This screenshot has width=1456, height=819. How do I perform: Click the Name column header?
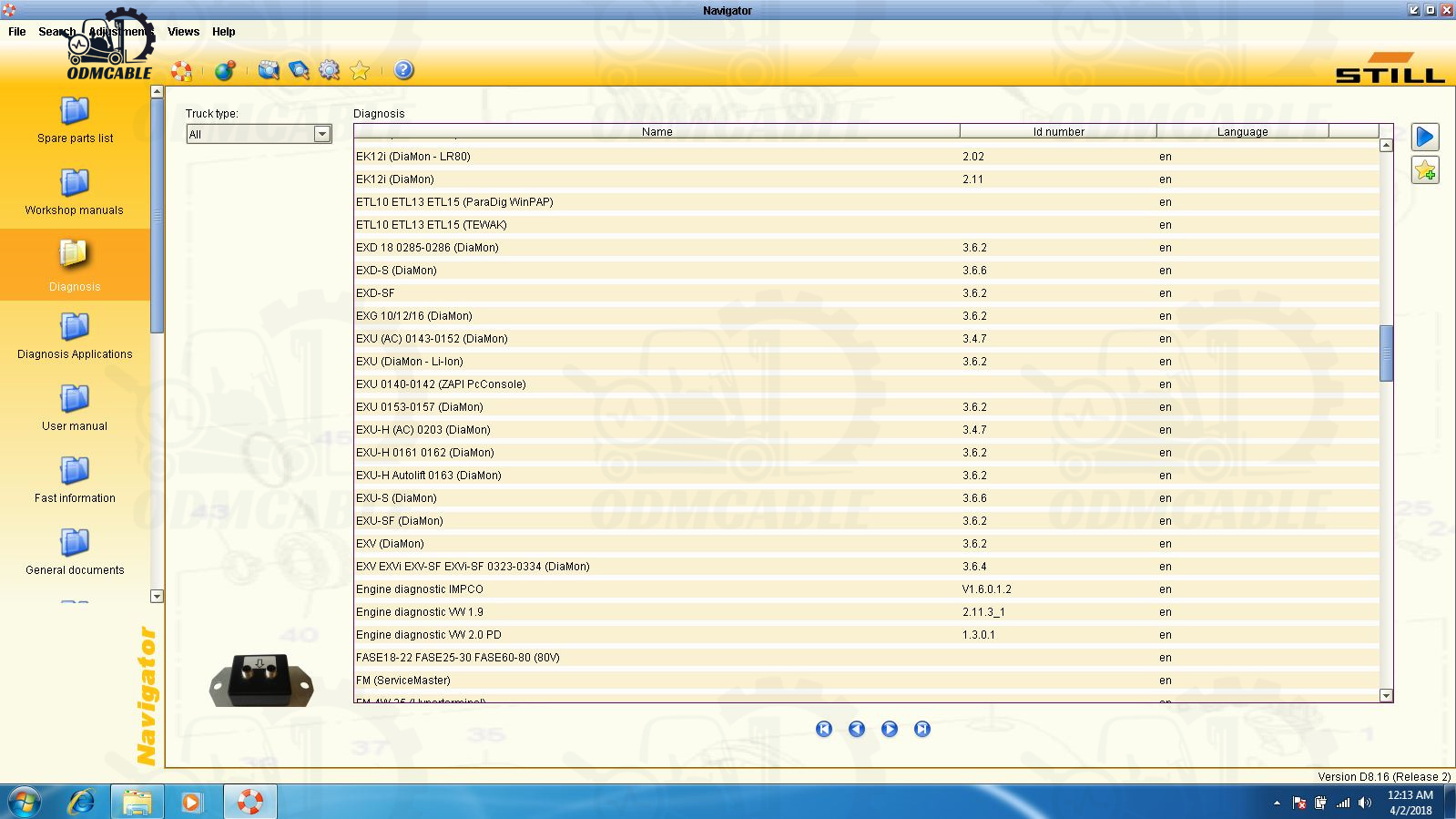[657, 131]
